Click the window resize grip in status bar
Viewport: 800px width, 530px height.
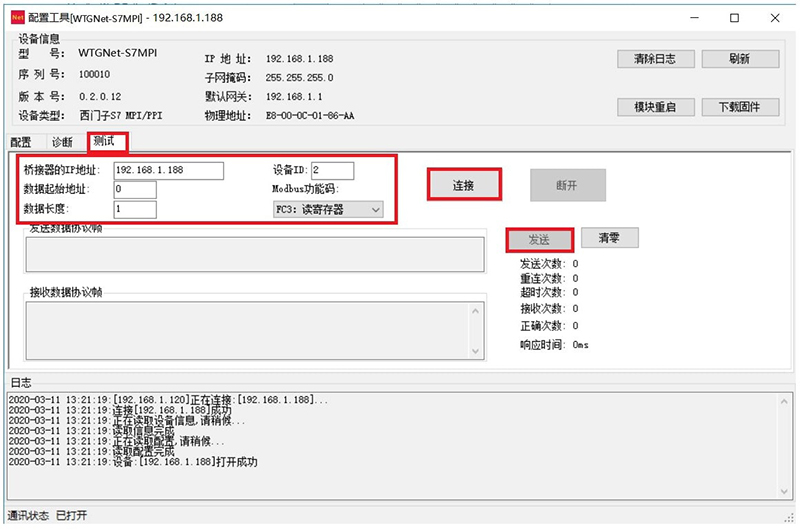(x=789, y=517)
